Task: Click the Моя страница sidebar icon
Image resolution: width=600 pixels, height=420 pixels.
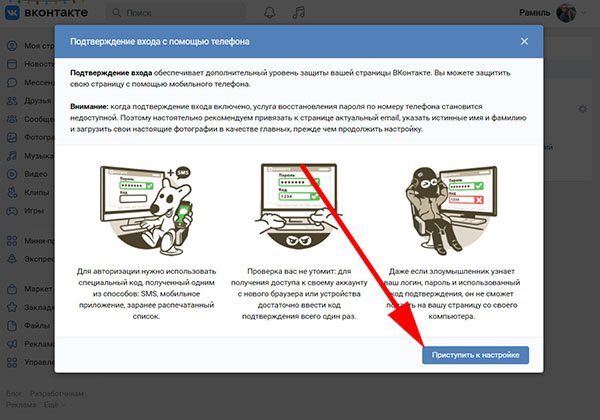Action: tap(12, 46)
